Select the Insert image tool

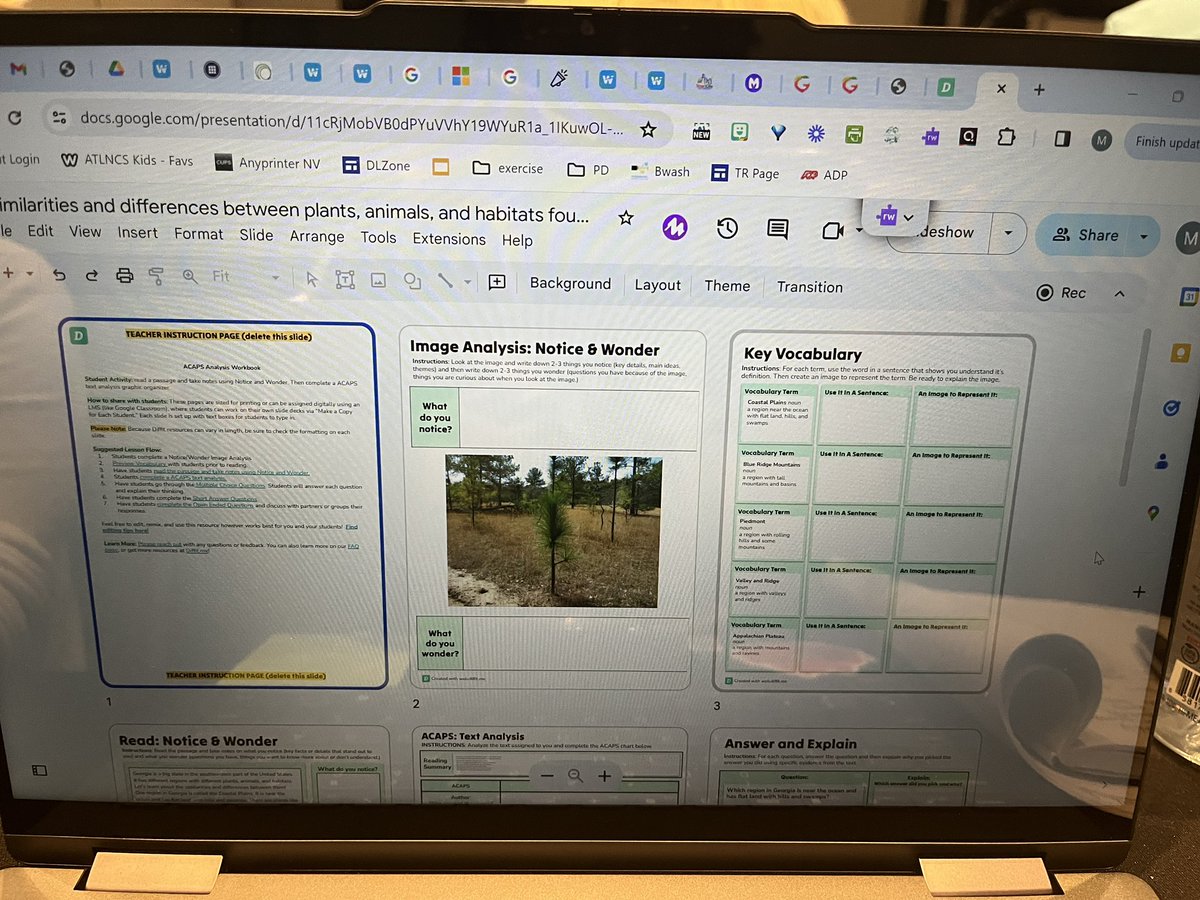[378, 281]
